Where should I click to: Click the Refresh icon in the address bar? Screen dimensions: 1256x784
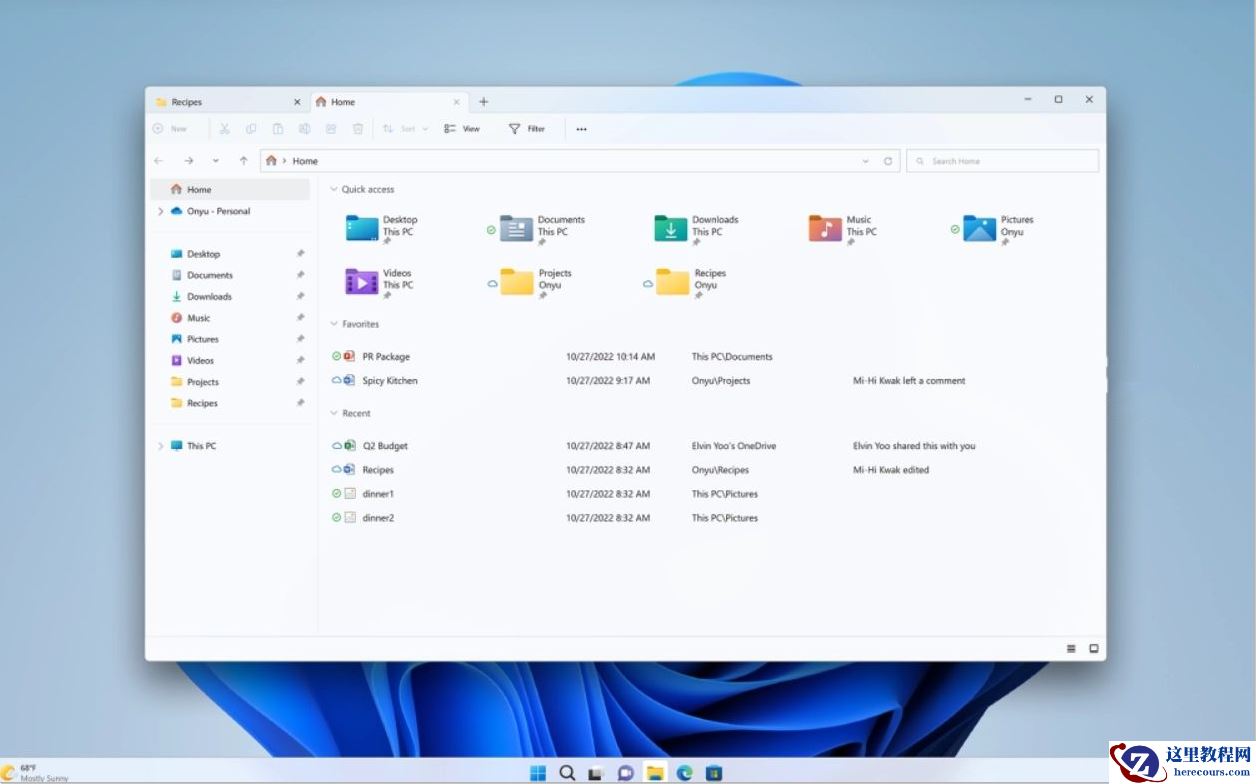pyautogui.click(x=888, y=160)
